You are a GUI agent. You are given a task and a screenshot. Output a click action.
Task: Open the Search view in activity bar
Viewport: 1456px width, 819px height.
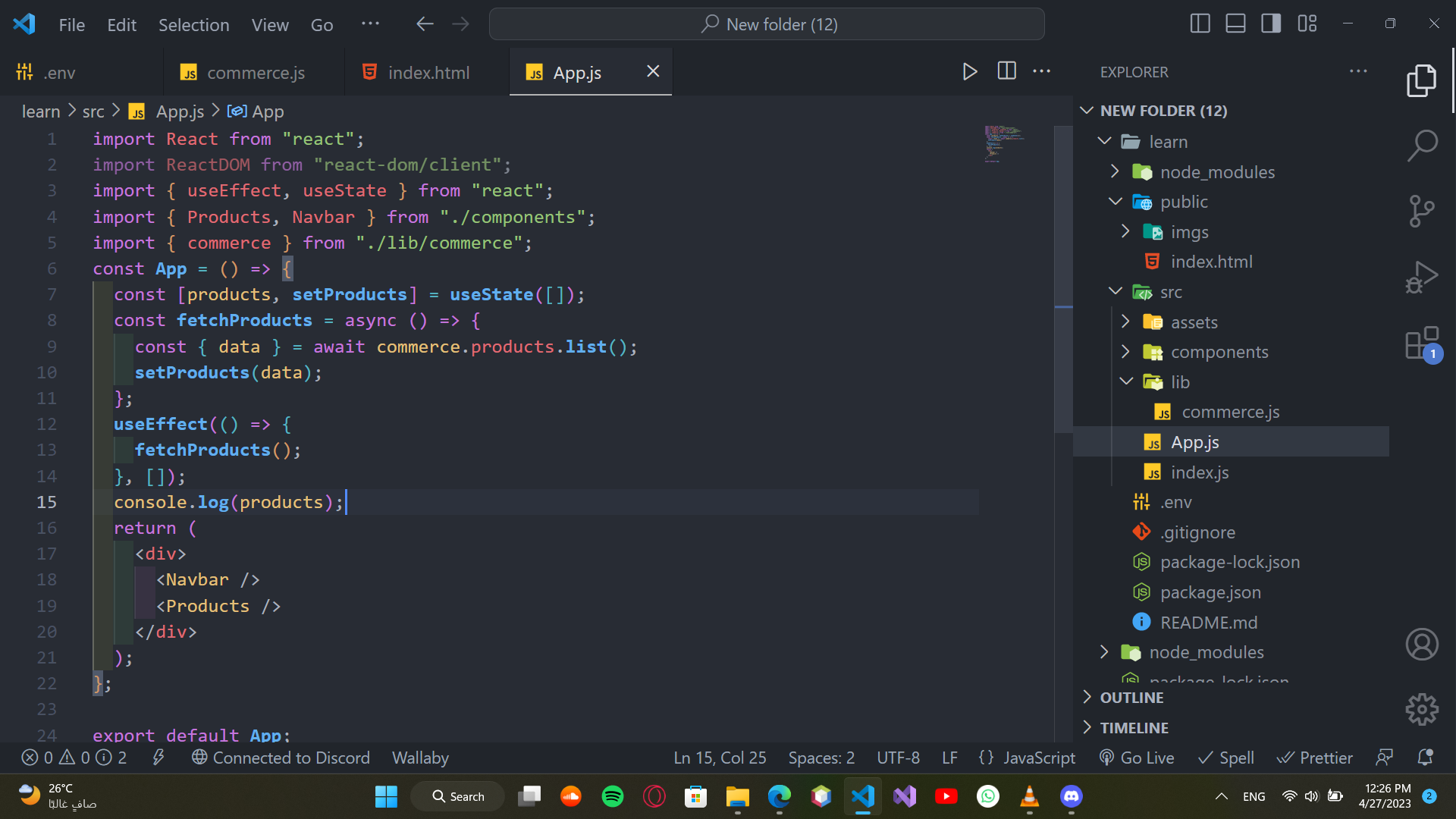click(1422, 144)
